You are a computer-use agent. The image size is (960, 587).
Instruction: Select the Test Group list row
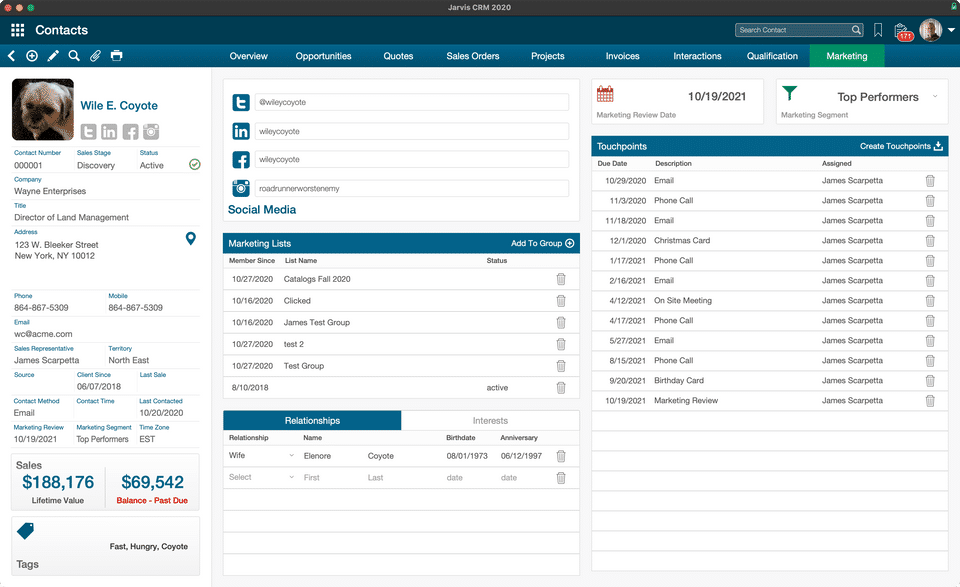pyautogui.click(x=401, y=365)
